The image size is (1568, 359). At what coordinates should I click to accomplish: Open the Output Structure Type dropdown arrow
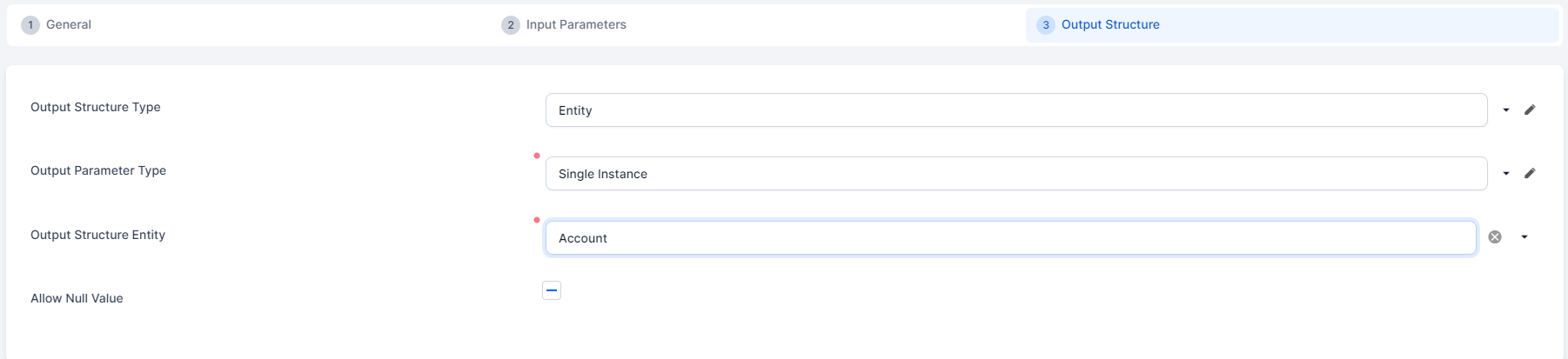tap(1506, 110)
